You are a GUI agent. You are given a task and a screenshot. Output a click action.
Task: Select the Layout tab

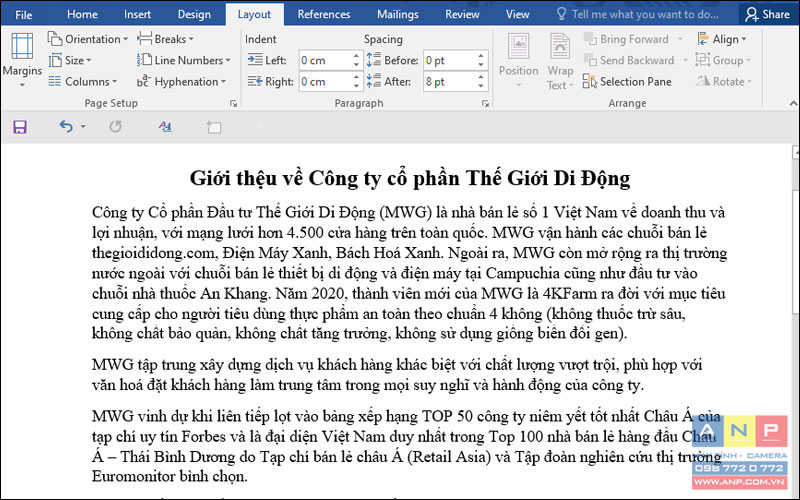[254, 14]
